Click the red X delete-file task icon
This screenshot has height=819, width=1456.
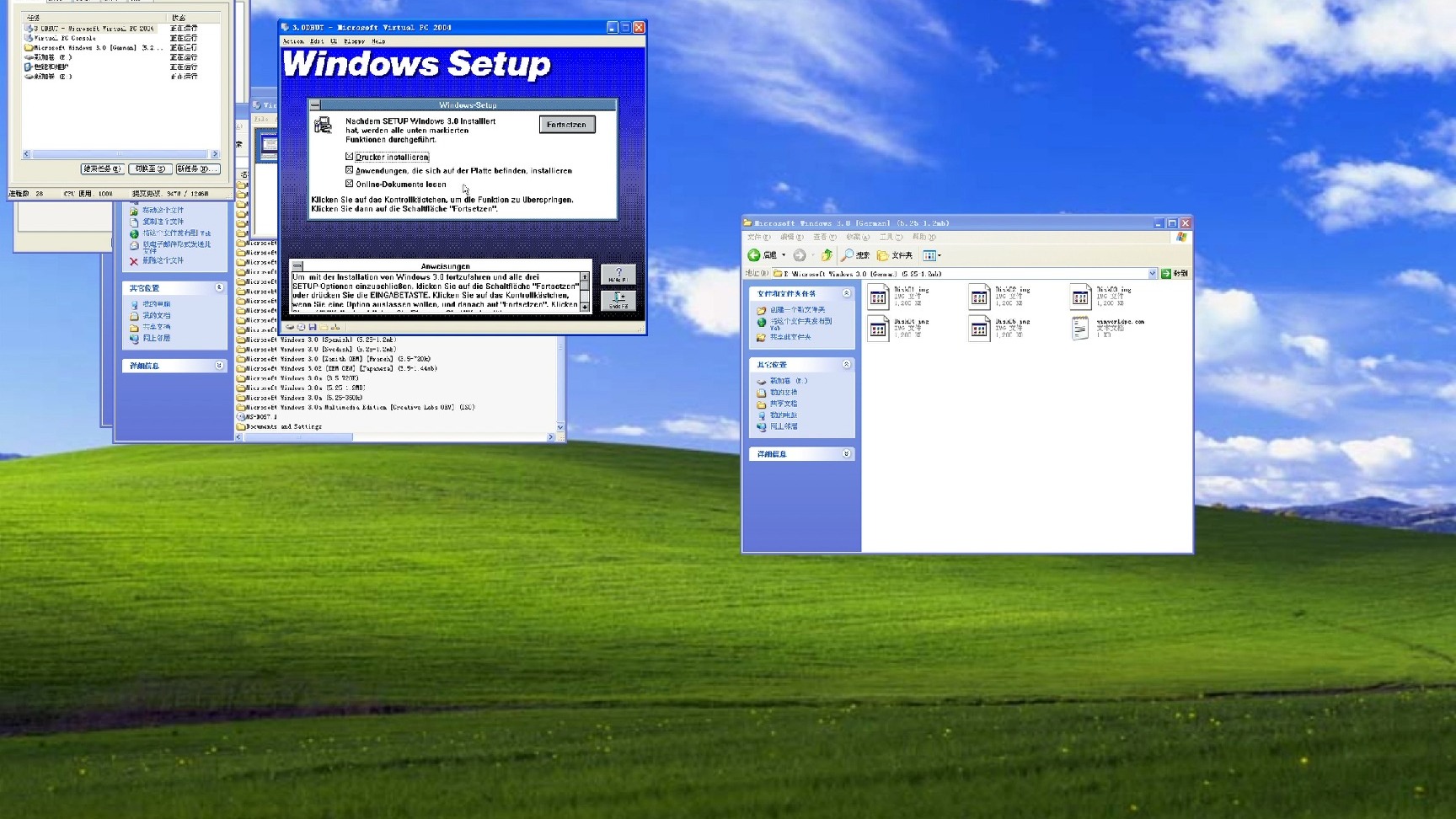click(x=134, y=261)
